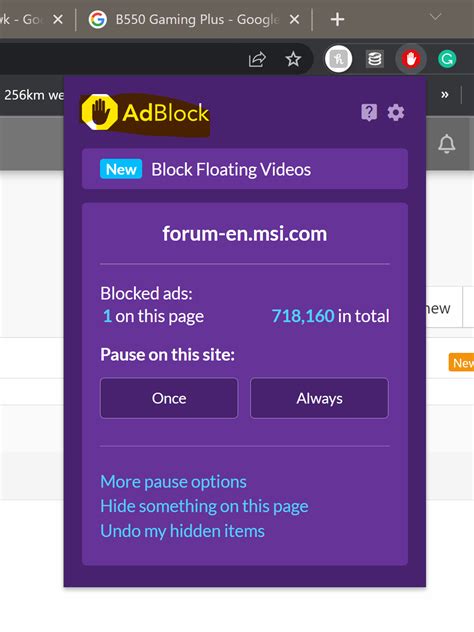Select Hide something on this page
474x632 pixels.
(x=204, y=506)
